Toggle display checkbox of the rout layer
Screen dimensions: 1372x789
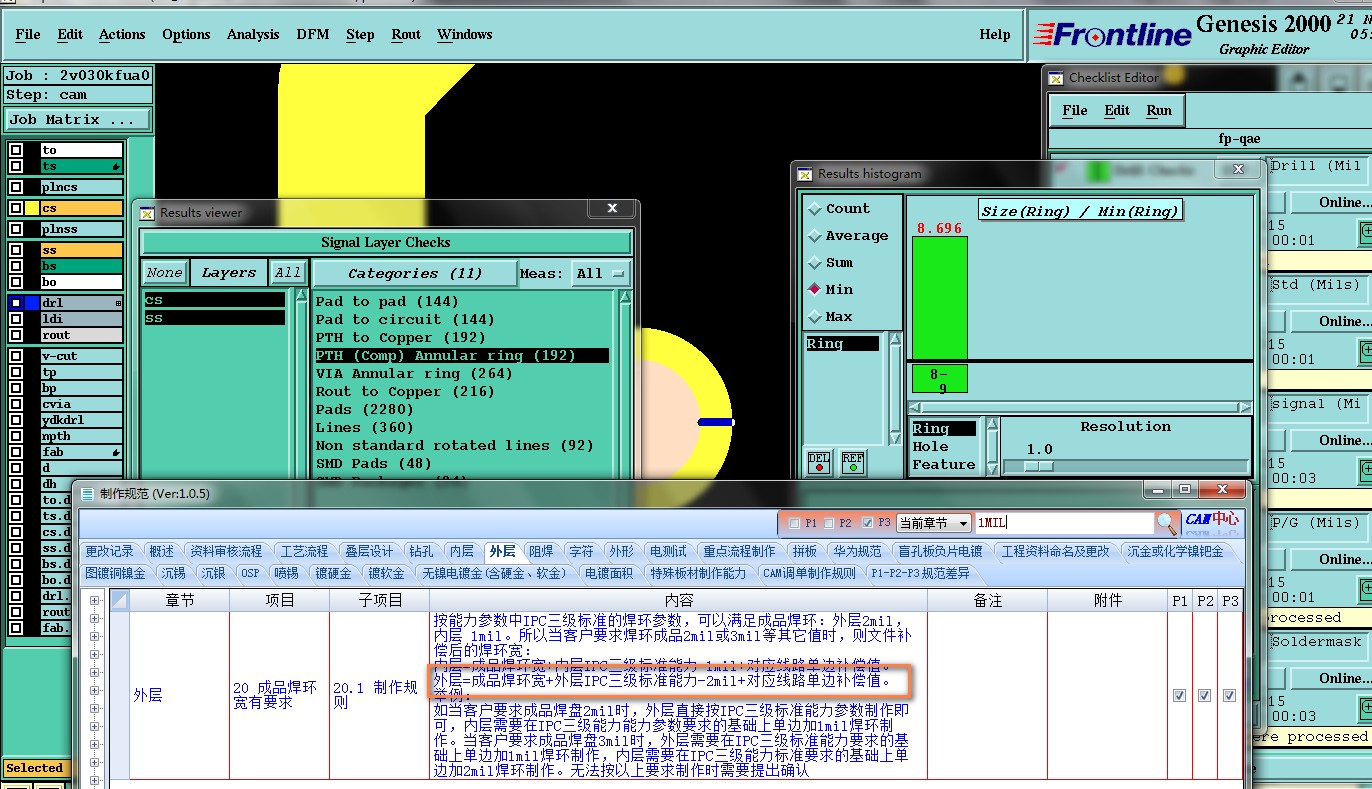point(16,335)
